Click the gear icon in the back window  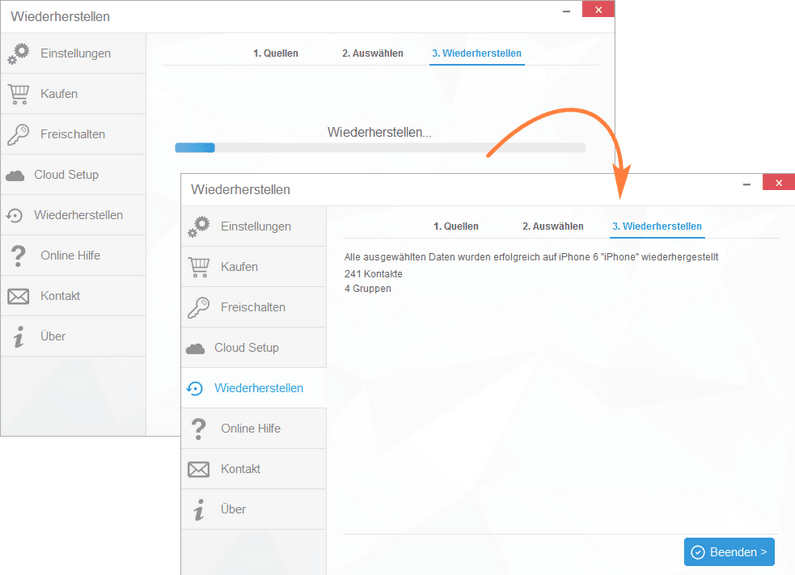[18, 54]
